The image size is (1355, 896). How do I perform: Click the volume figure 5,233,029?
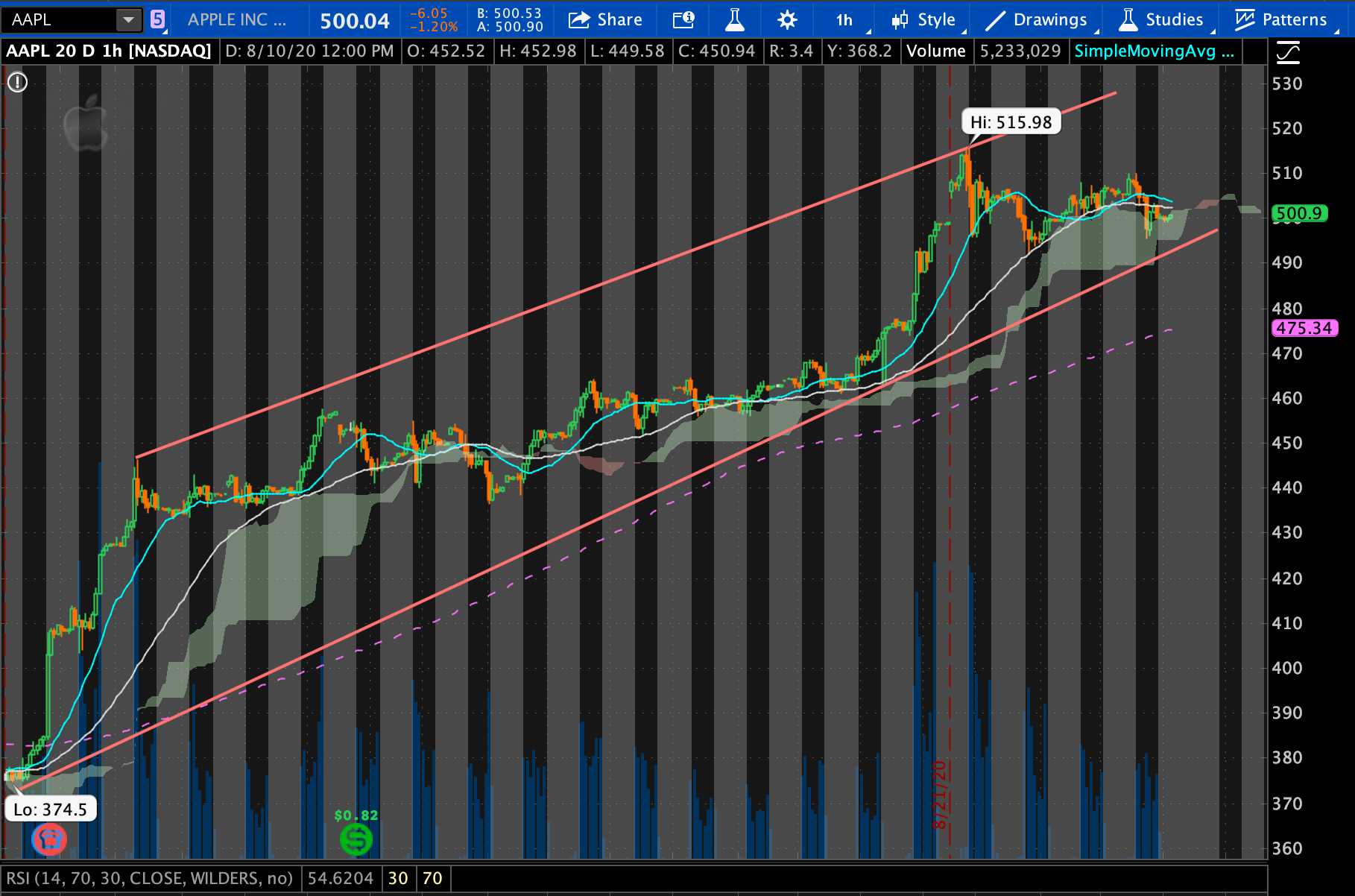(1020, 51)
